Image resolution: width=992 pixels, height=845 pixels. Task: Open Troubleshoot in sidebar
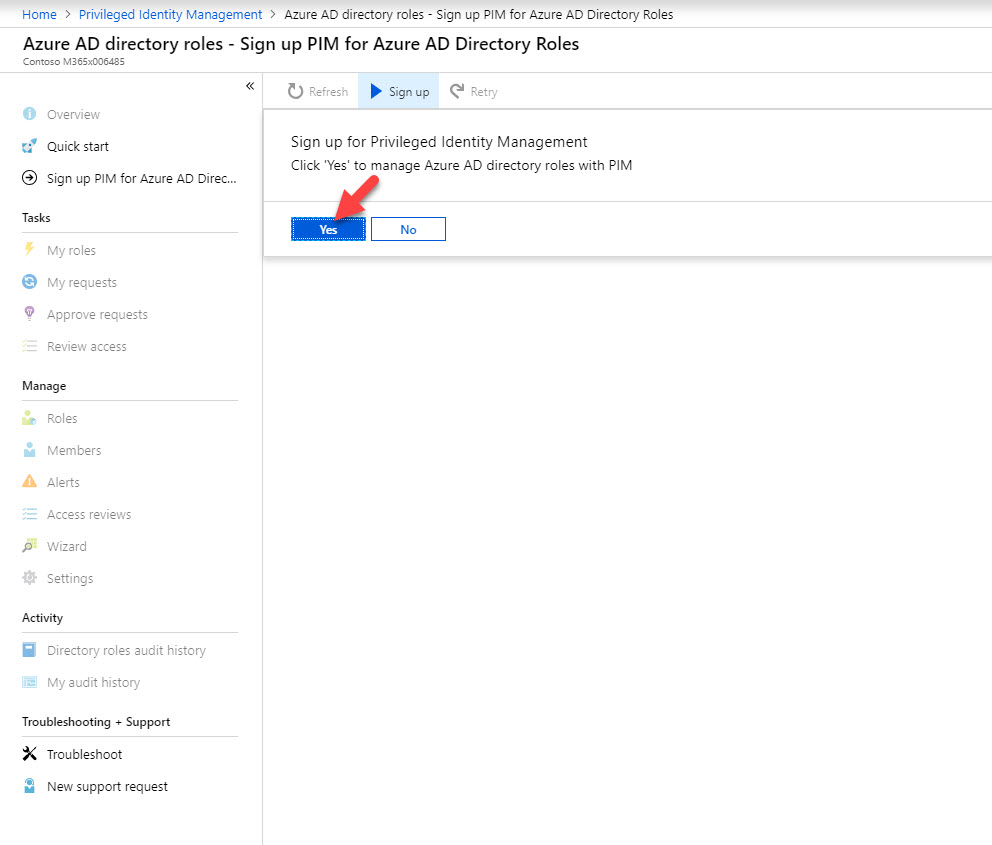85,755
